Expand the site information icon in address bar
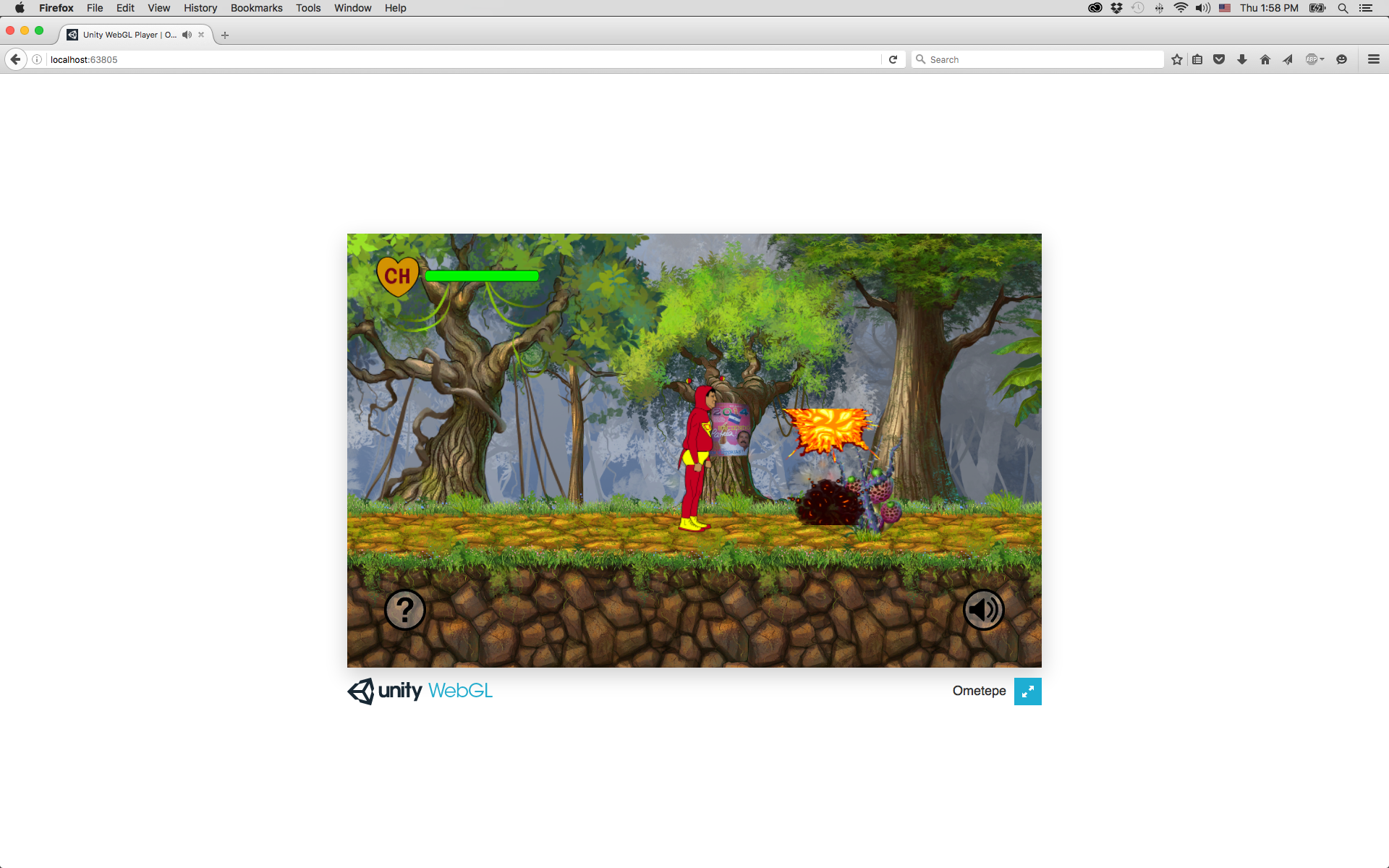Screen dimensions: 1389x868 pos(36,59)
